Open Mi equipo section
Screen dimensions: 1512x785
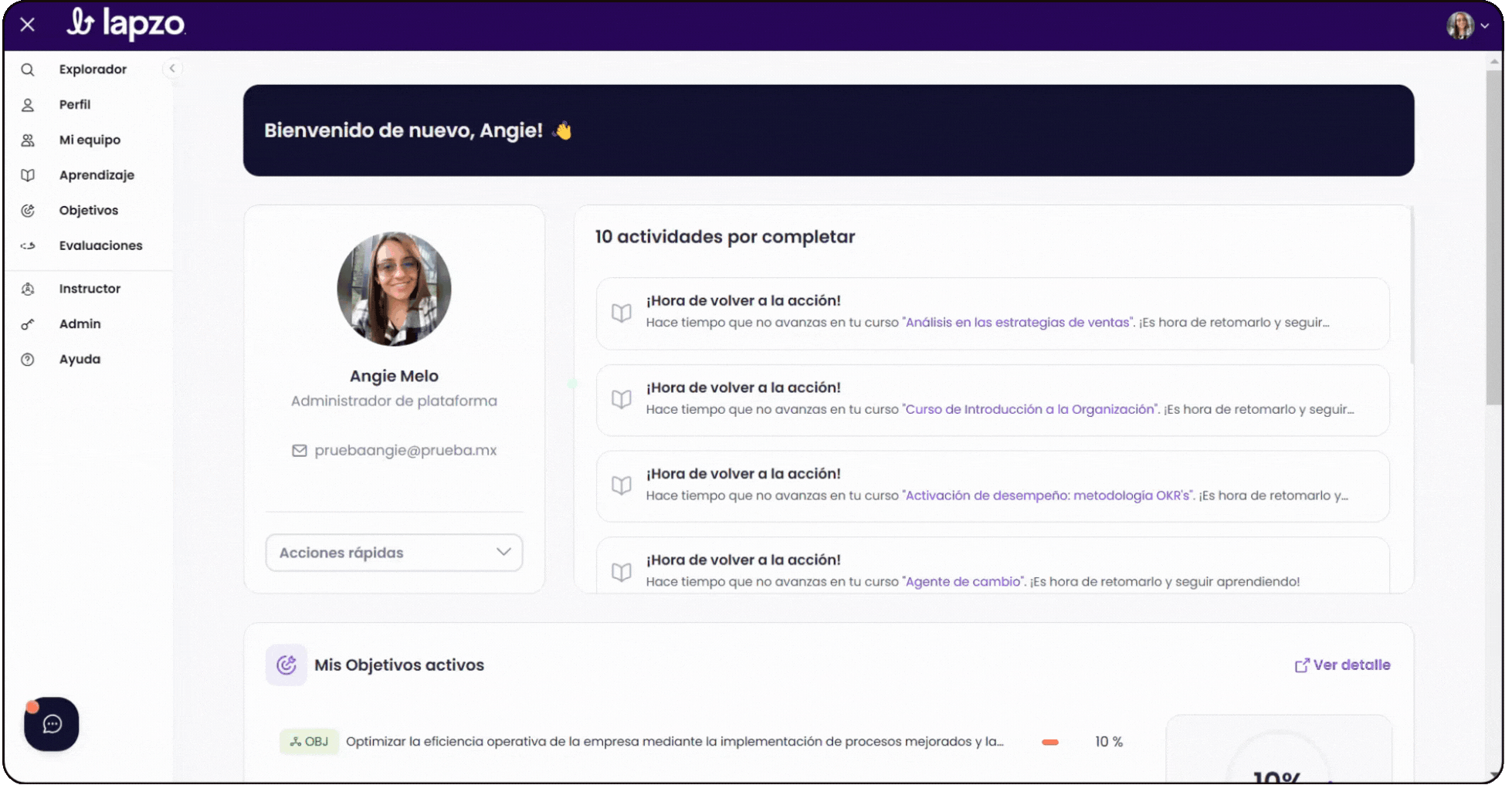[90, 140]
